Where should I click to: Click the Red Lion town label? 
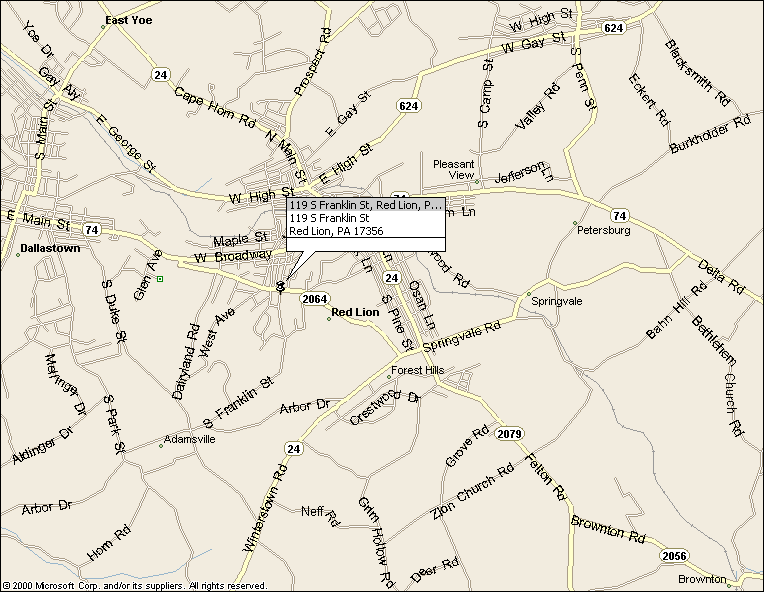click(355, 312)
